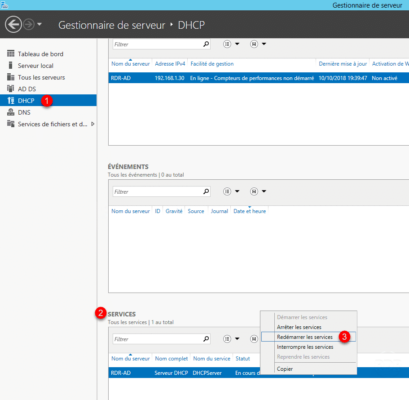Open Services de fichiers et d... item
Screen dimensions: 409x400
52,124
